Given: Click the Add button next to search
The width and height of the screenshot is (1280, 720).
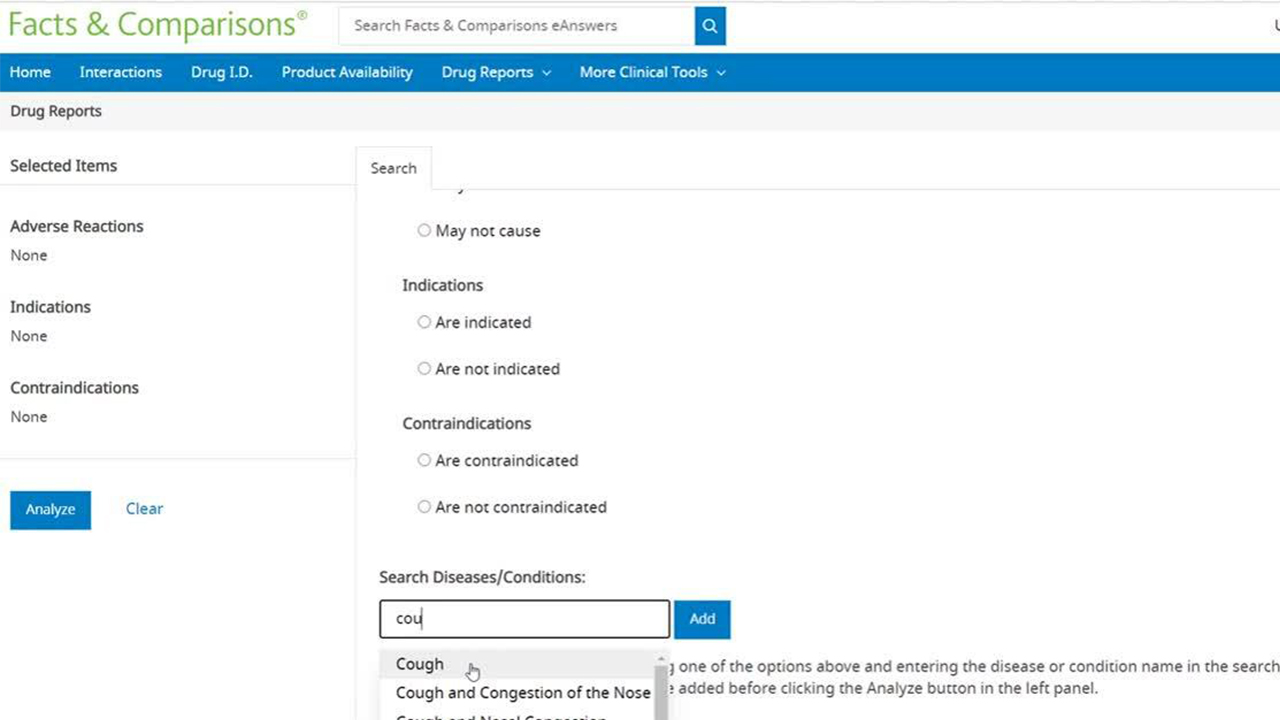Looking at the screenshot, I should [x=702, y=619].
